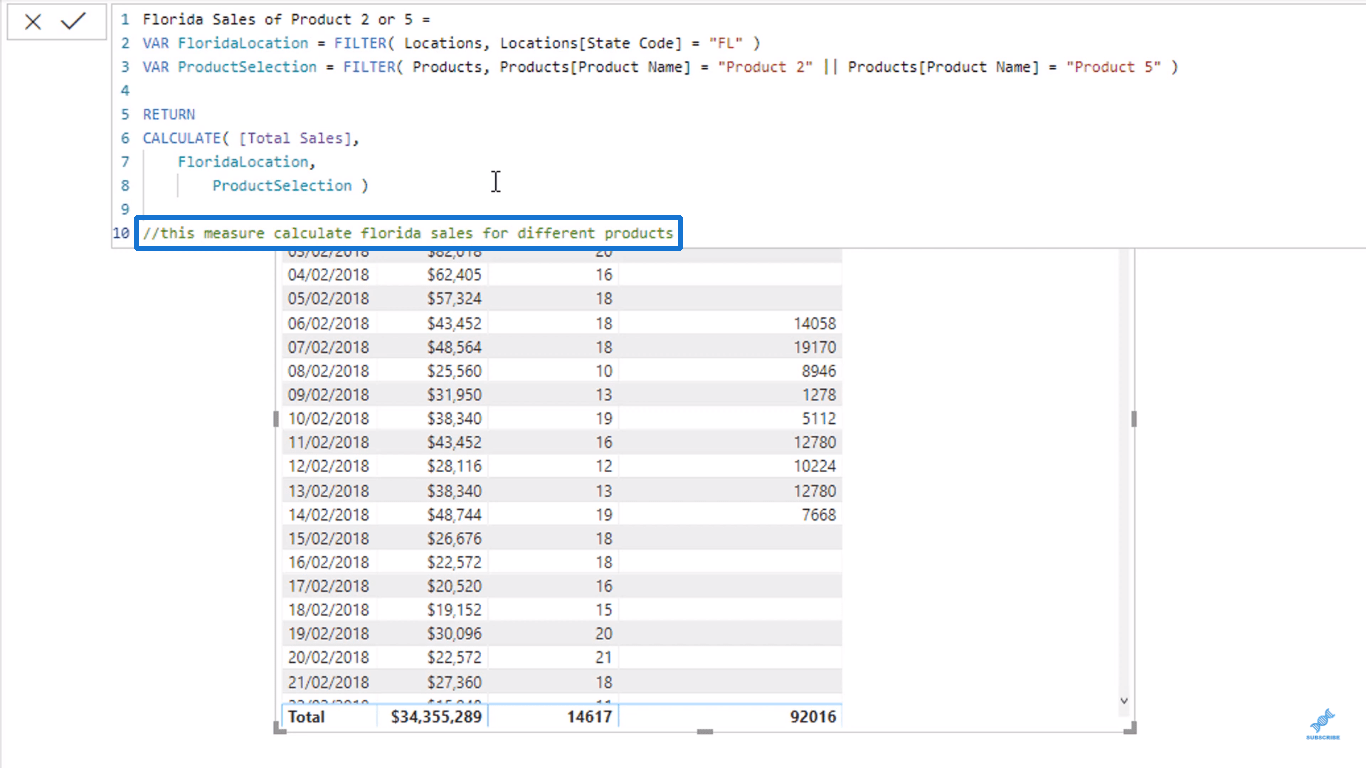Select the $26,676 sales cell

(454, 539)
